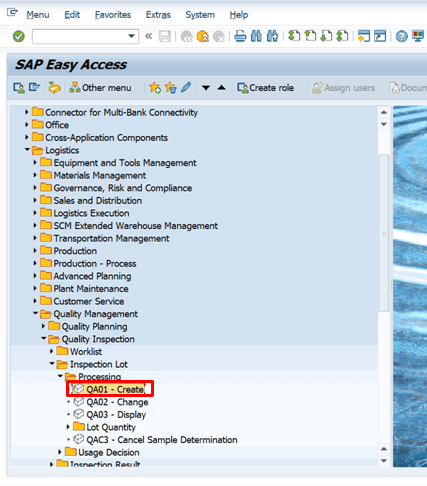Click the Assign users button
Viewport: 427px width, 486px height.
pyautogui.click(x=343, y=88)
